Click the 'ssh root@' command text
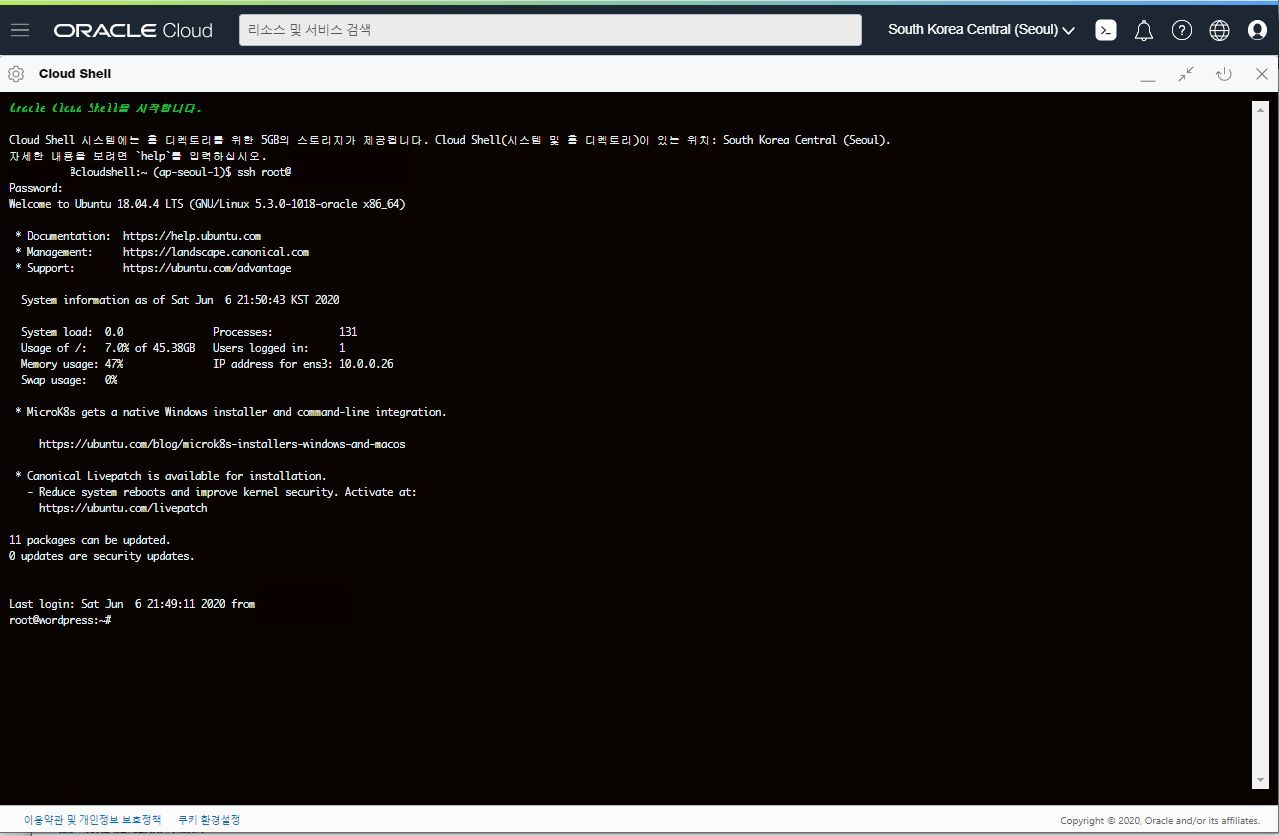Viewport: 1279px width, 836px height. click(264, 172)
